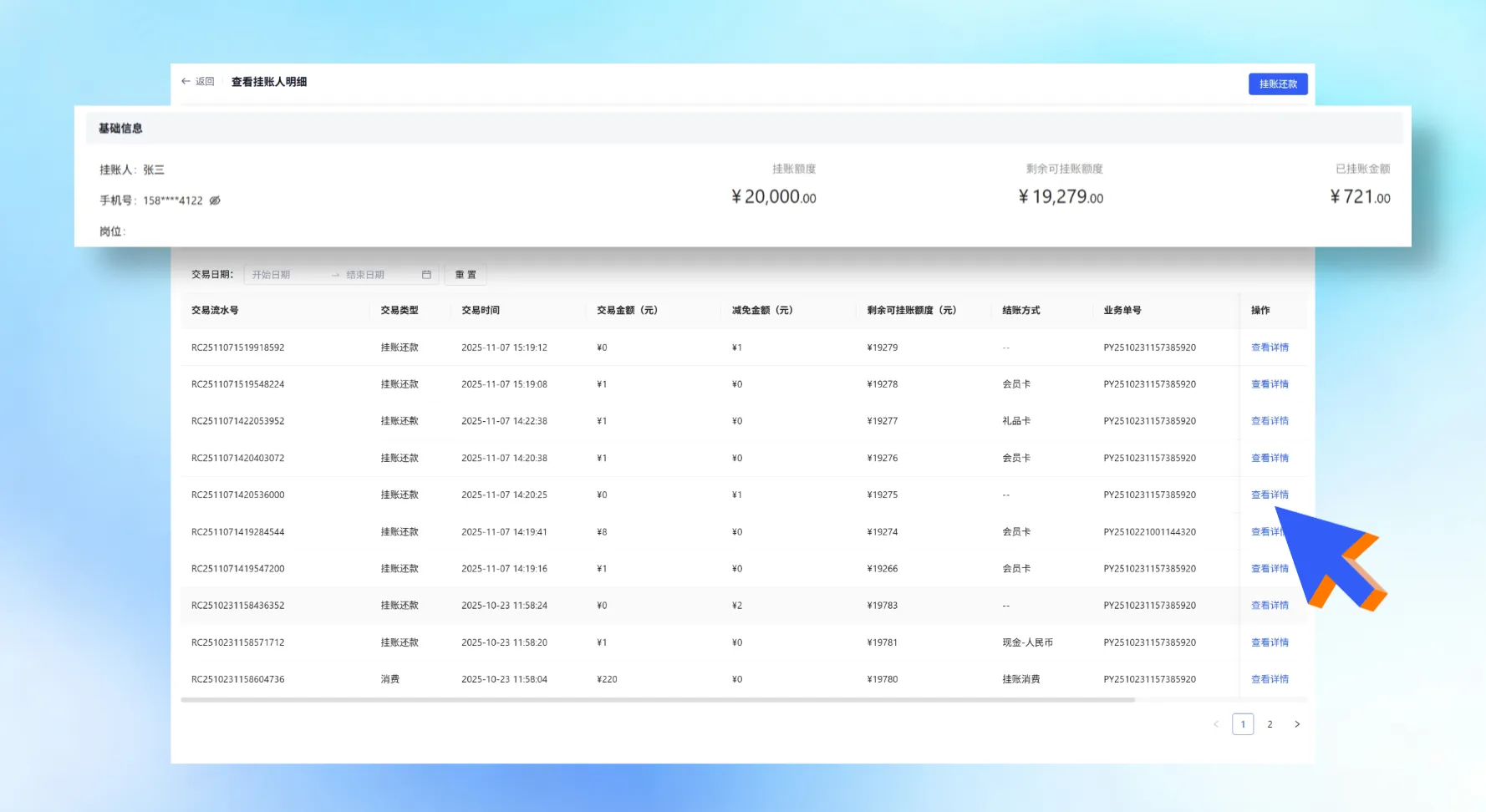Click the previous page arrow
The width and height of the screenshot is (1486, 812).
click(x=1216, y=724)
